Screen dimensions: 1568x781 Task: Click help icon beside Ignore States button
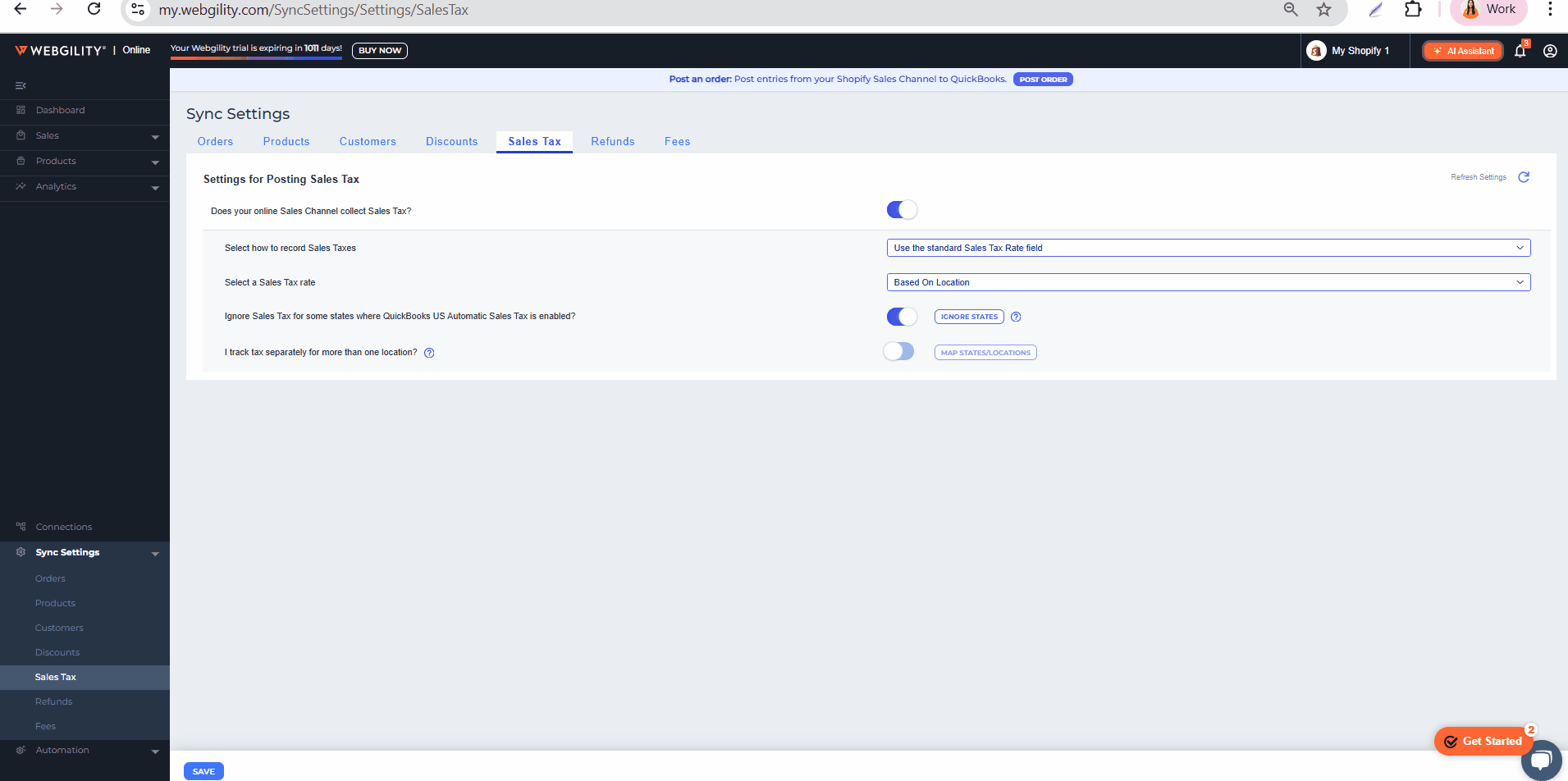1016,317
